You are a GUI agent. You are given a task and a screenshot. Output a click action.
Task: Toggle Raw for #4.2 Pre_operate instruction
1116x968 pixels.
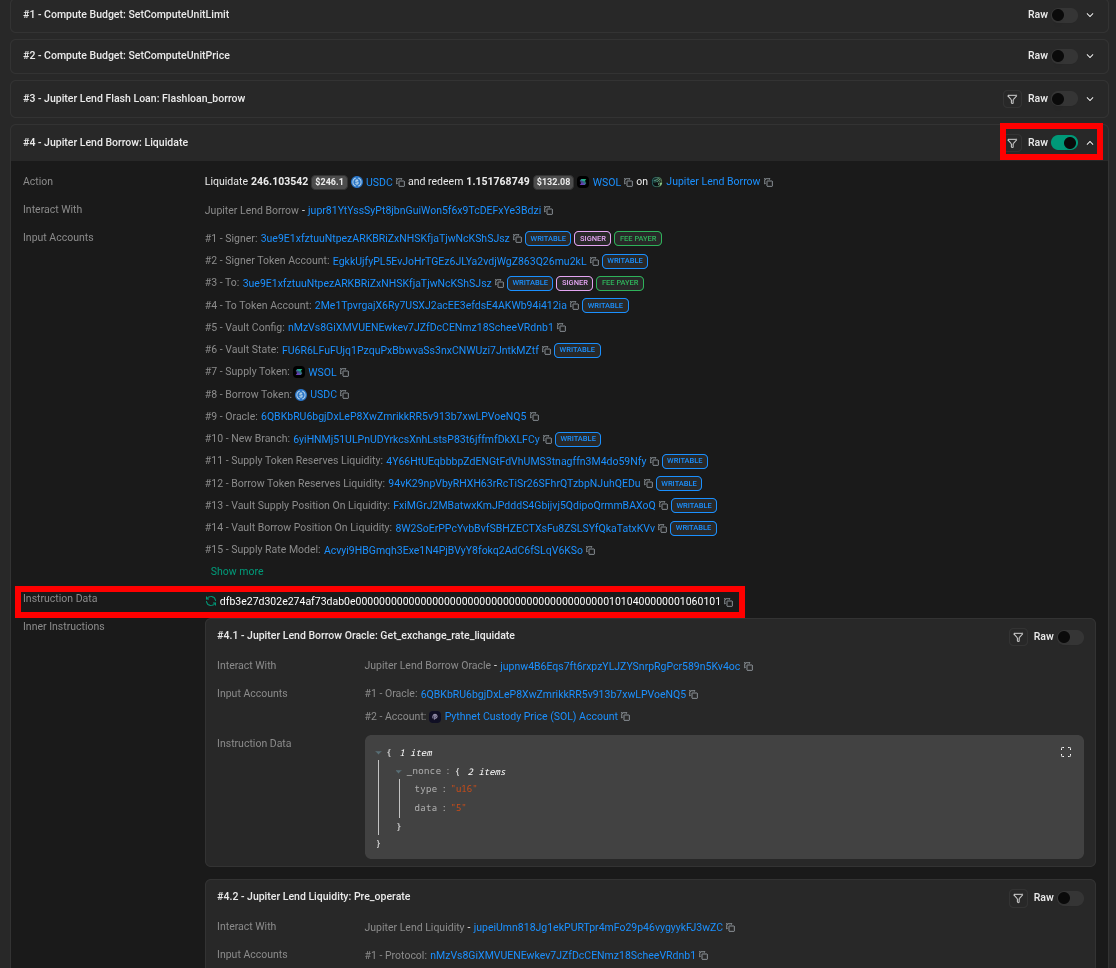click(1070, 898)
